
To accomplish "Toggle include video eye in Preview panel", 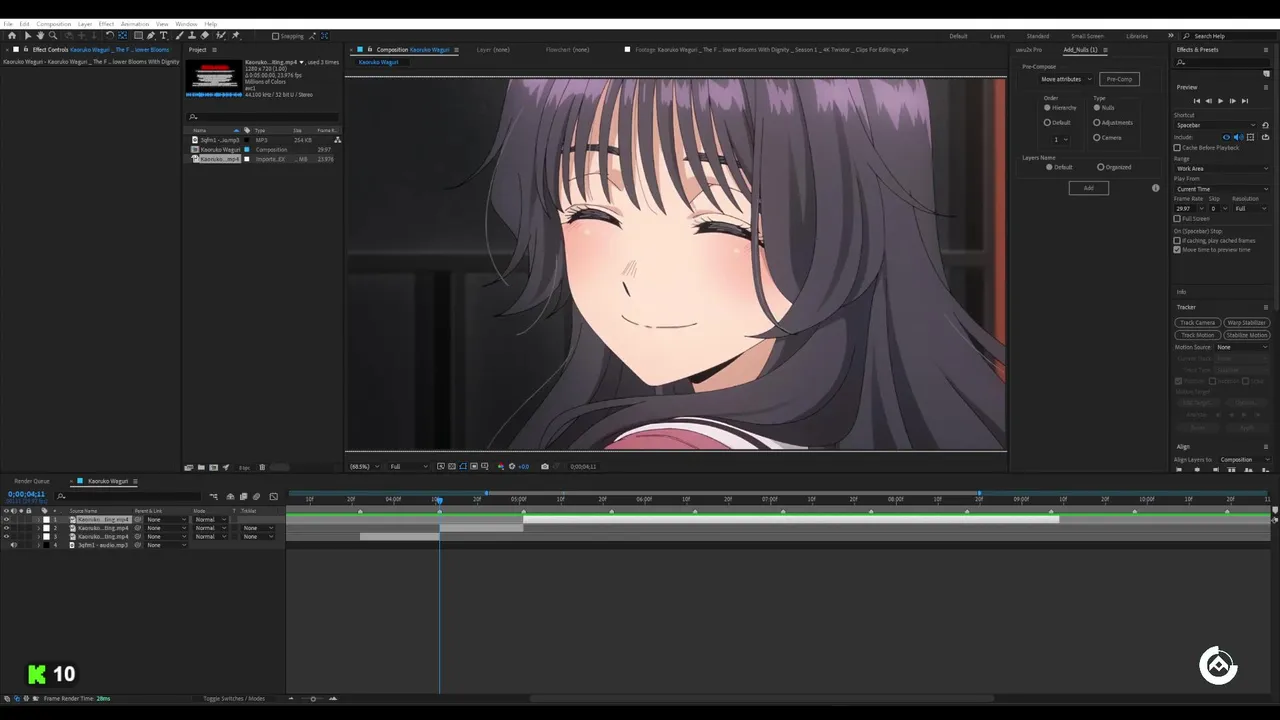I will pyautogui.click(x=1226, y=137).
